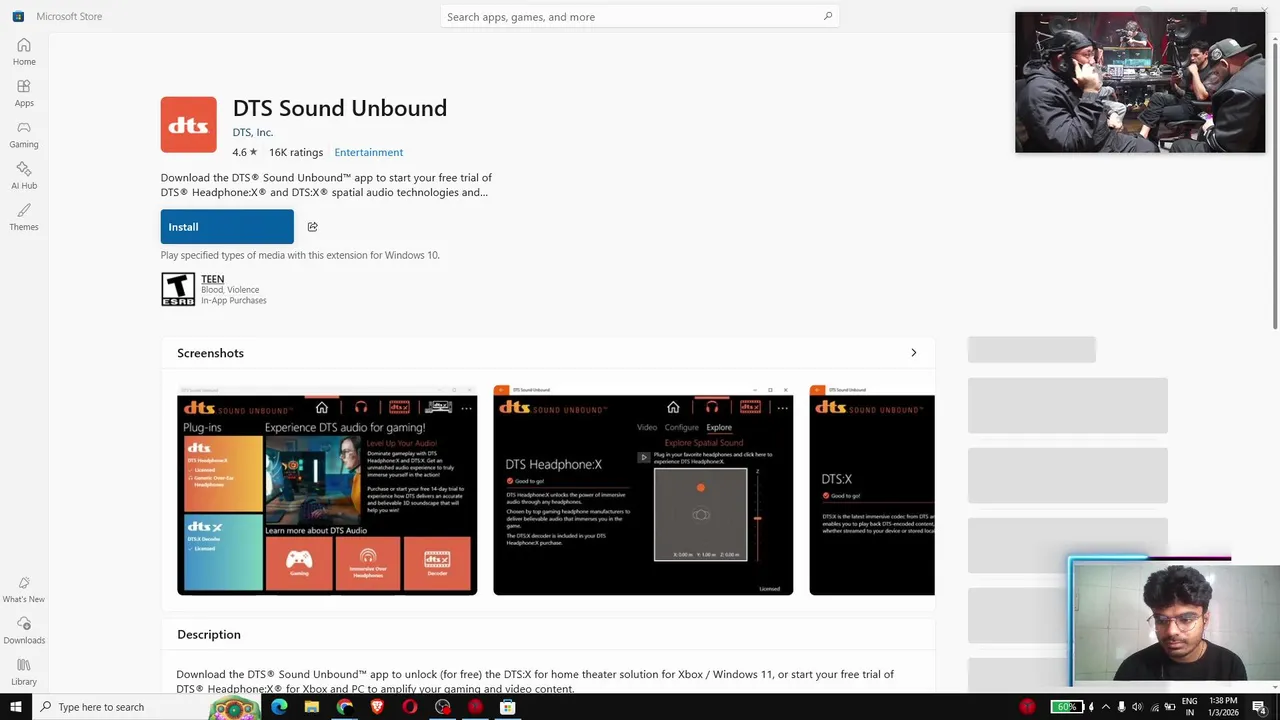Show hidden system tray icons
The image size is (1280, 720).
click(x=1106, y=707)
